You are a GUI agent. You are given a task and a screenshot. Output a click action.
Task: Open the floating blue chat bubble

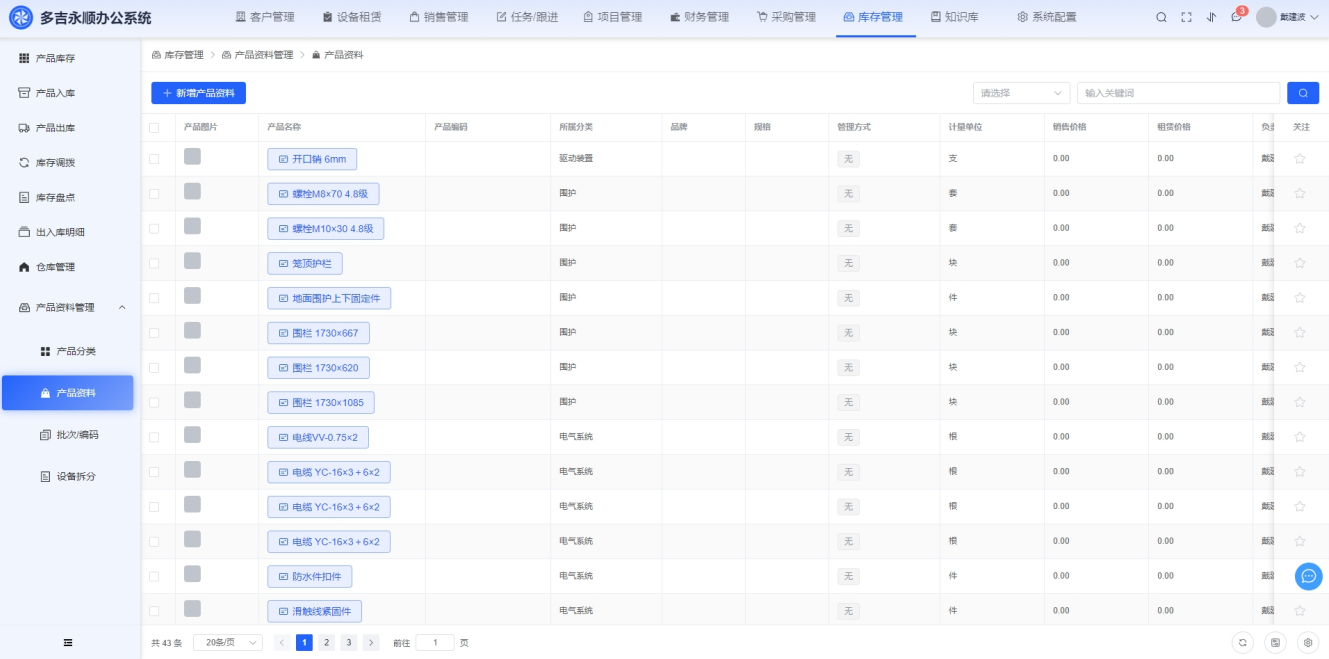(1308, 576)
